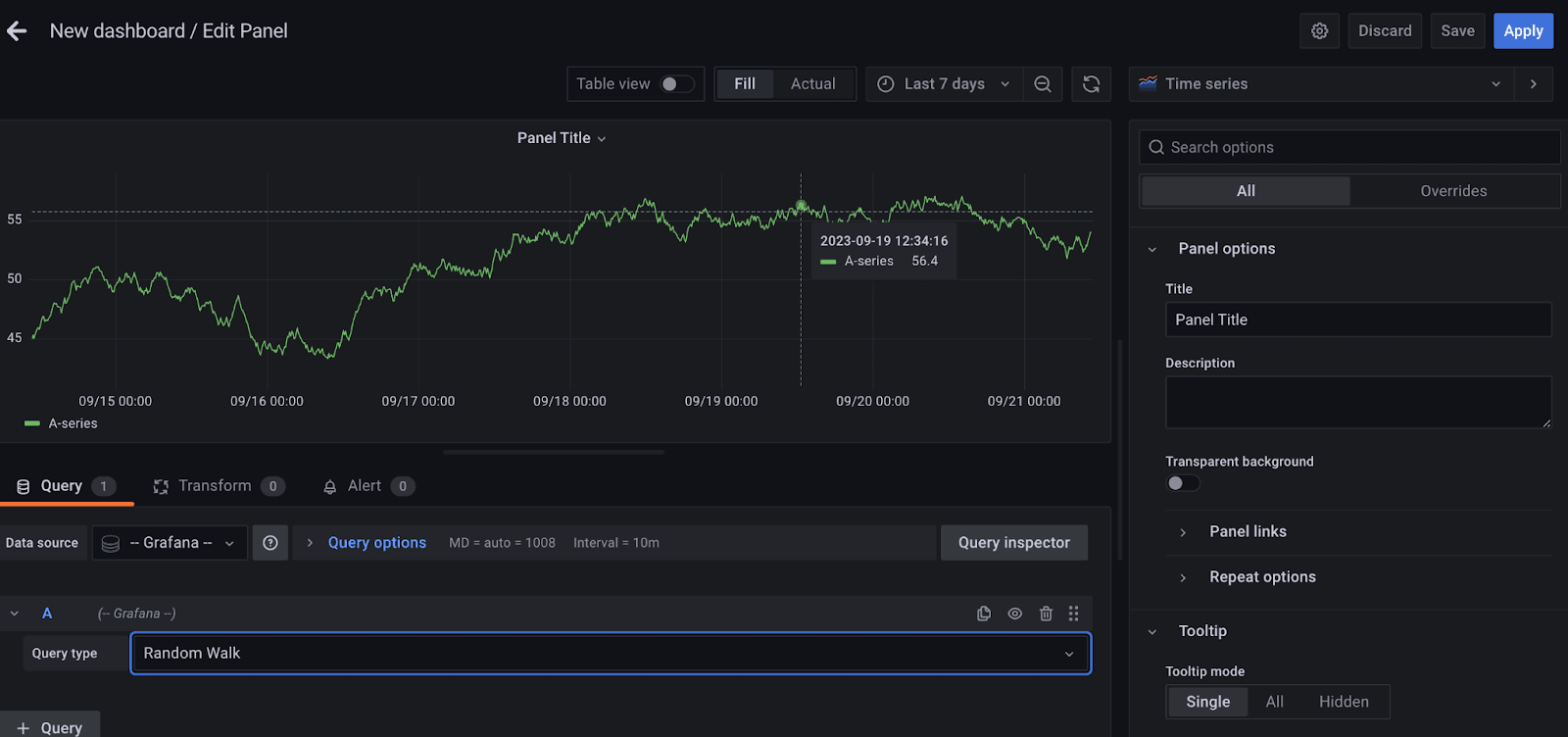
Task: Collapse options pane with right chevron
Action: tap(1534, 84)
